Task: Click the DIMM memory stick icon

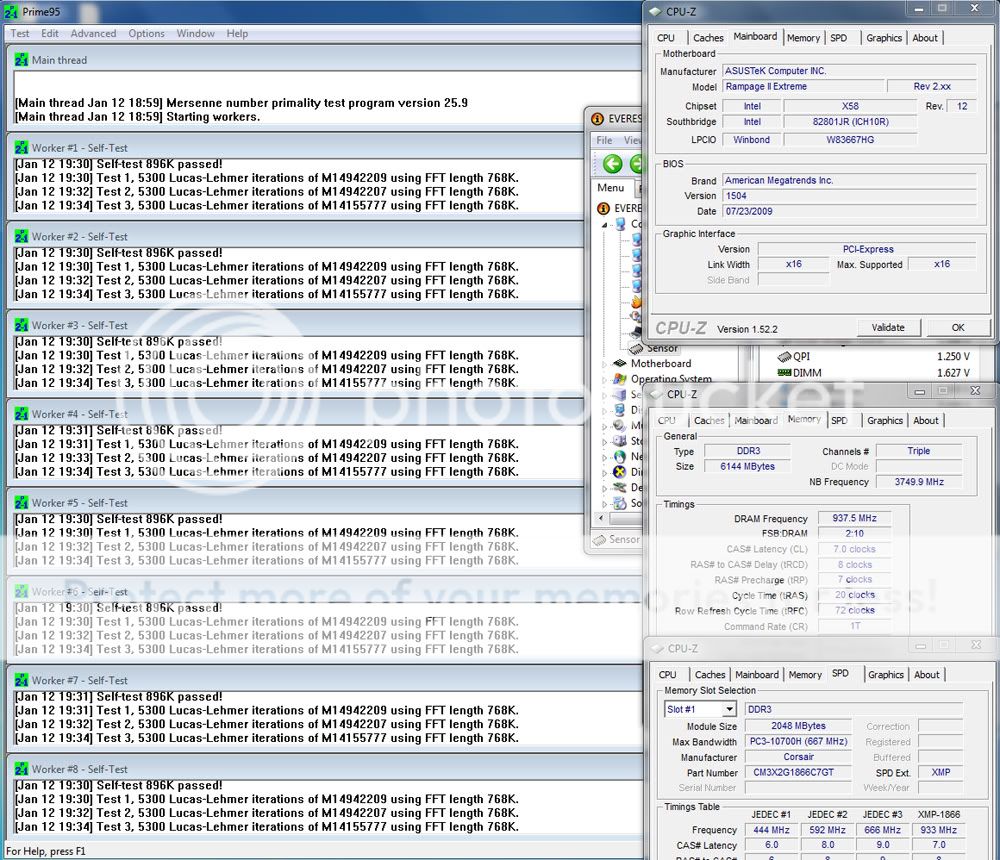Action: tap(784, 373)
